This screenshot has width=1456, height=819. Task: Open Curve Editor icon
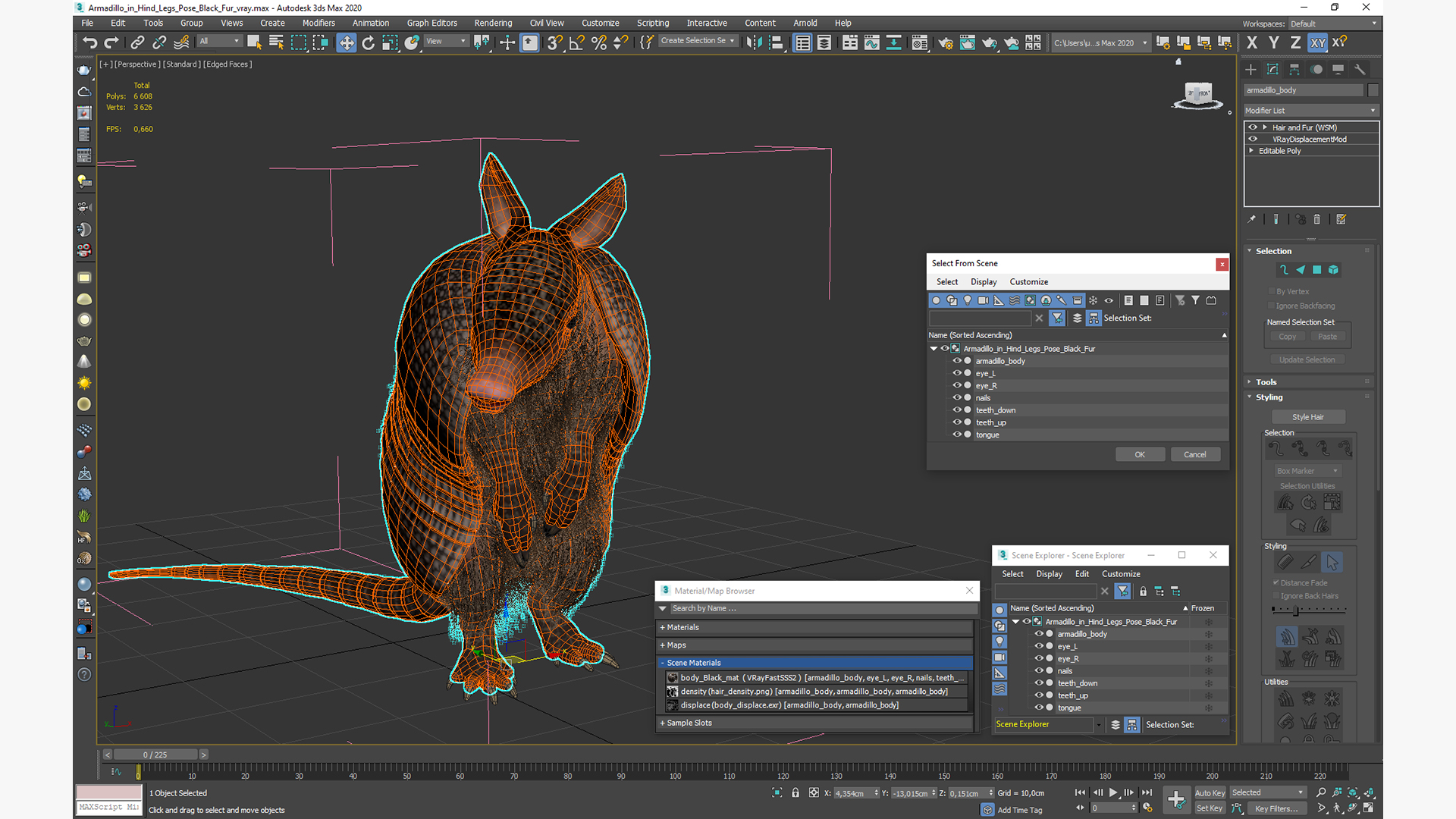(872, 42)
